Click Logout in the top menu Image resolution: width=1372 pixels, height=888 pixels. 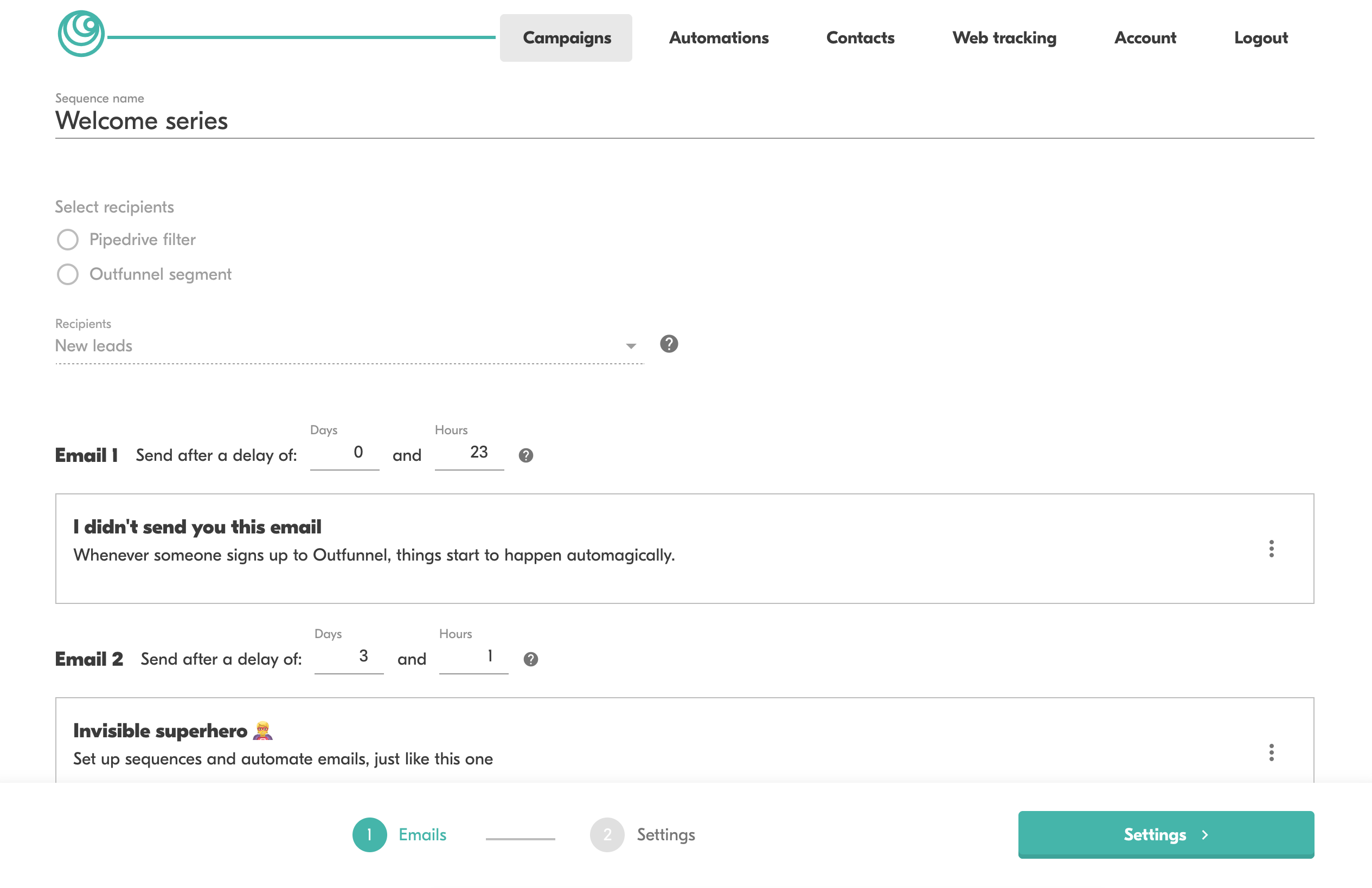[x=1261, y=38]
